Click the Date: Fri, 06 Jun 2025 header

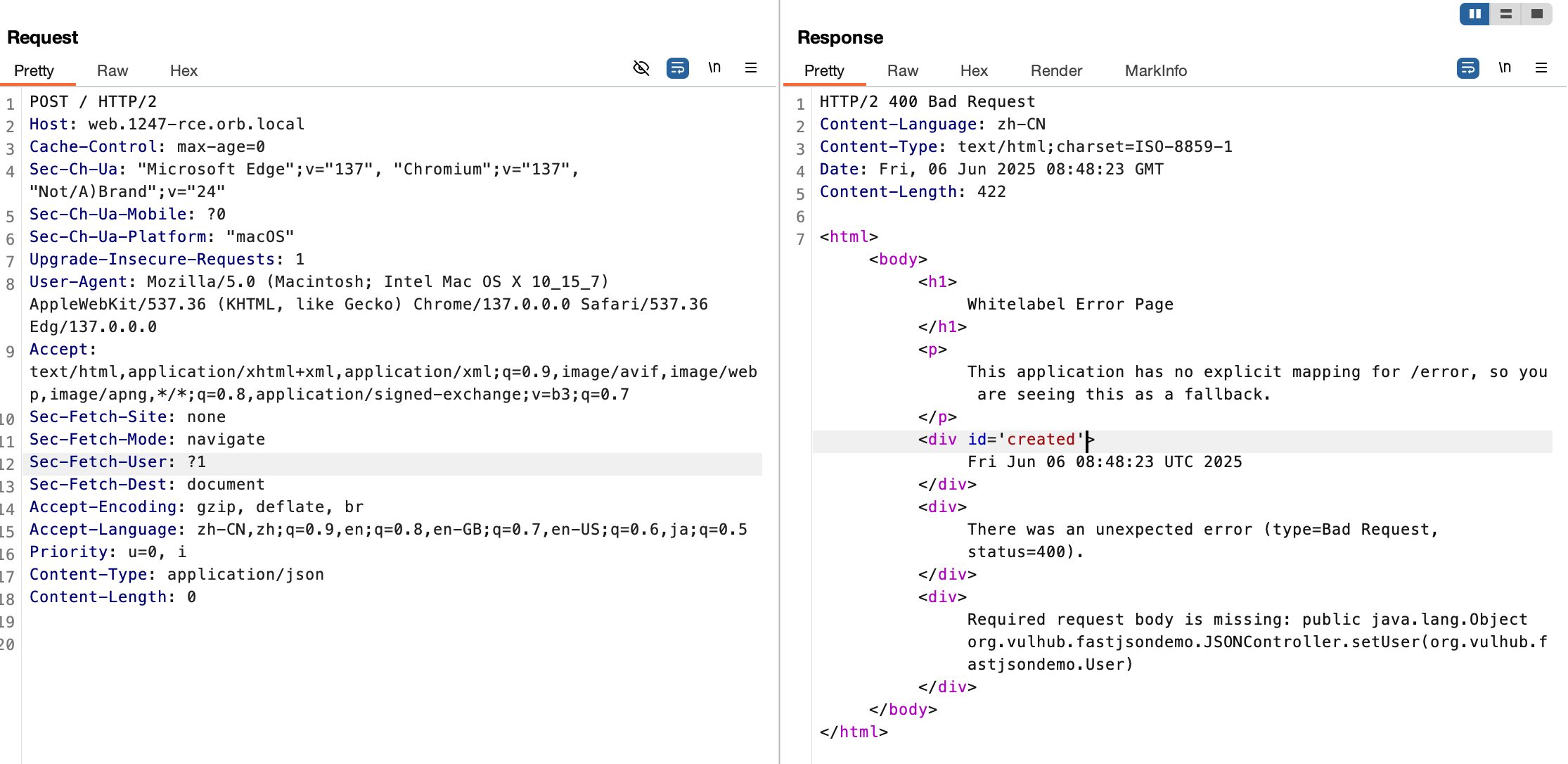(991, 169)
